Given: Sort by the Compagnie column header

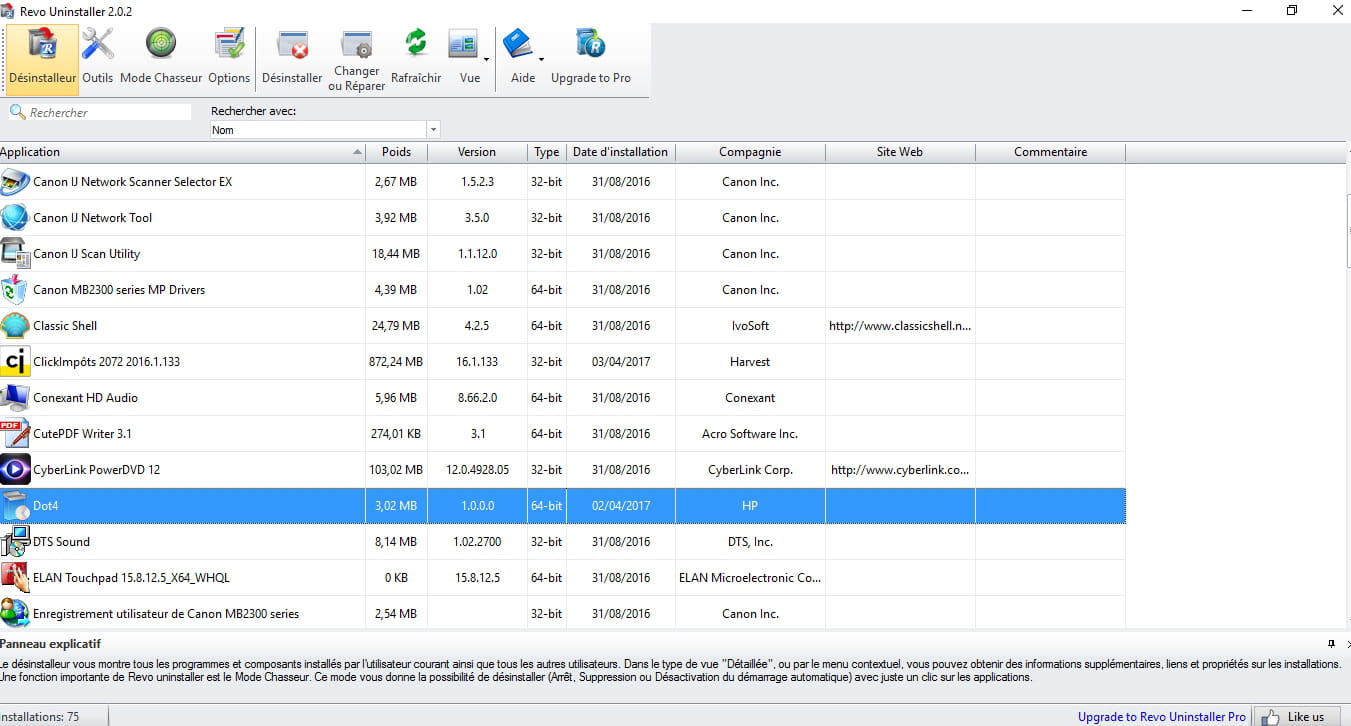Looking at the screenshot, I should pyautogui.click(x=750, y=152).
